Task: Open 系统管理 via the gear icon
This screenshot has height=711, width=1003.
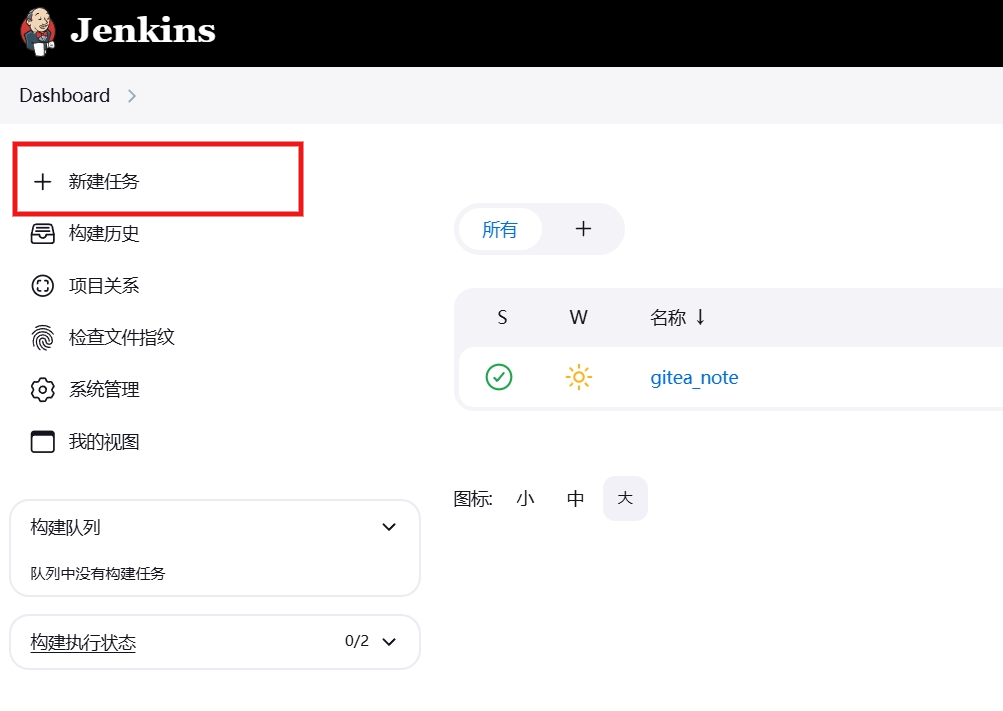Action: click(x=42, y=390)
